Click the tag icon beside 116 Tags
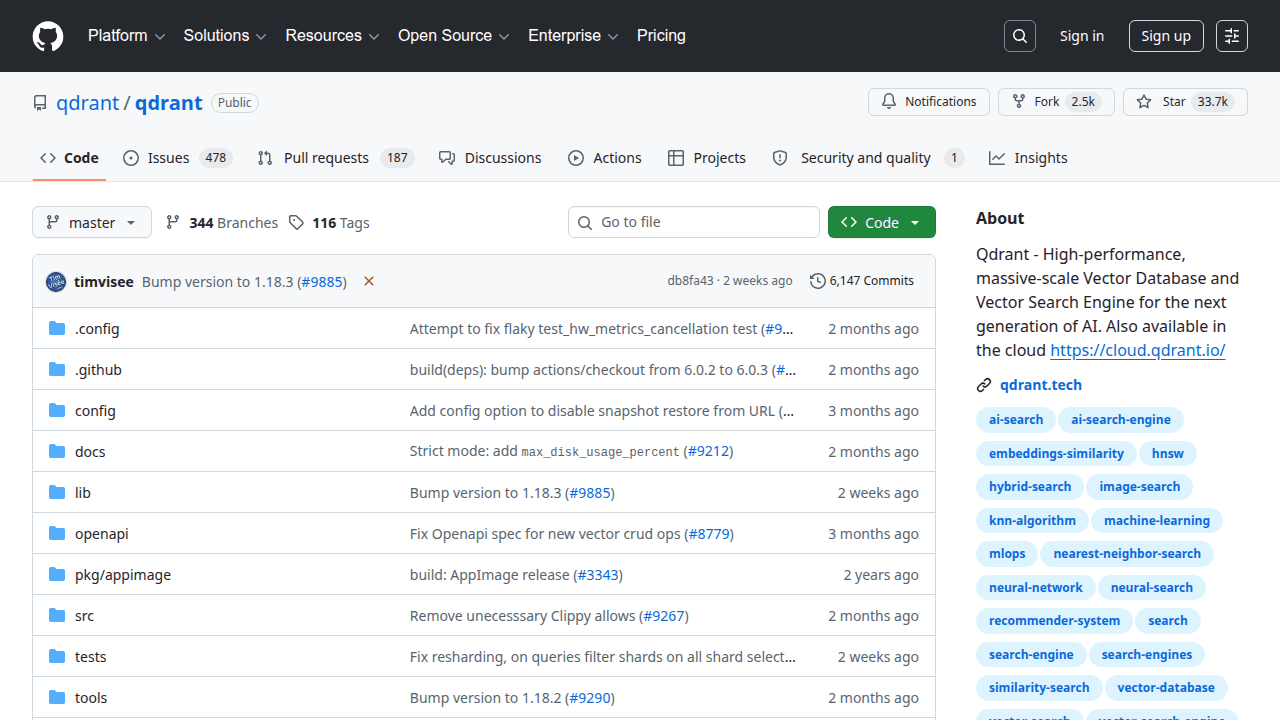 tap(296, 222)
